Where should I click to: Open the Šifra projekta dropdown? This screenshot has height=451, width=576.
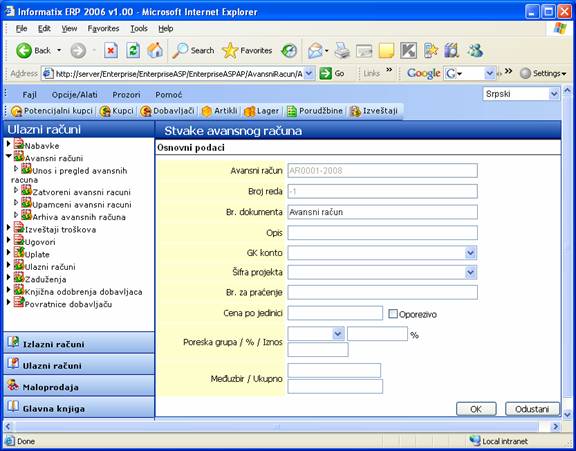click(x=471, y=273)
